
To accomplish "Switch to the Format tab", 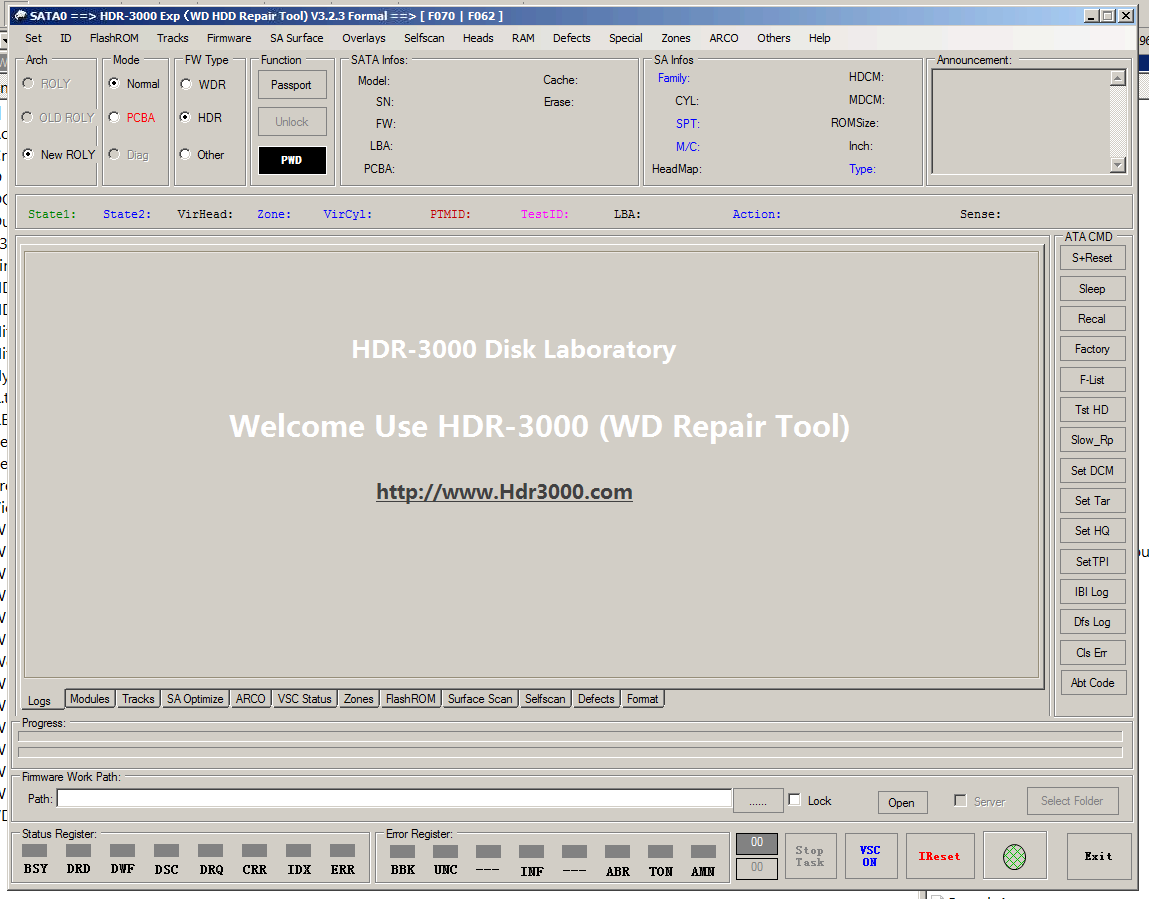I will (643, 699).
